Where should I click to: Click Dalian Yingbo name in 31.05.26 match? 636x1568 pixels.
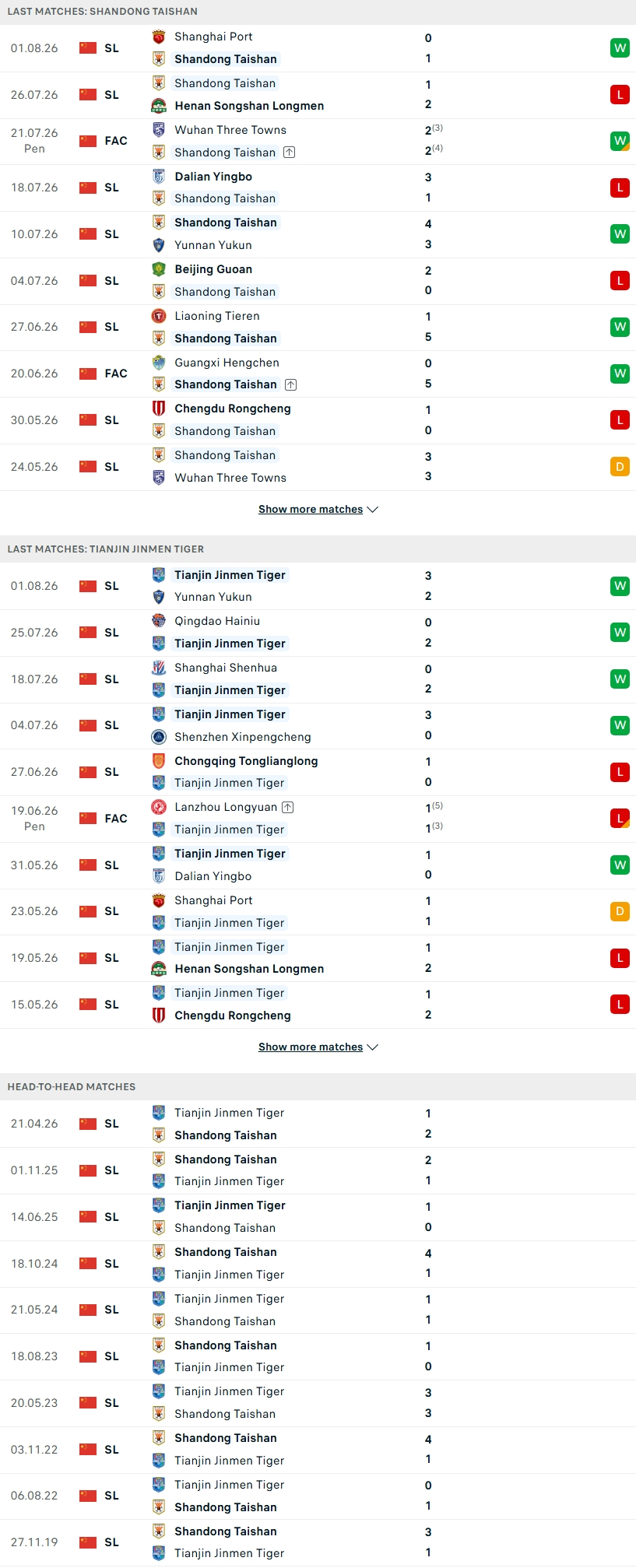click(213, 876)
